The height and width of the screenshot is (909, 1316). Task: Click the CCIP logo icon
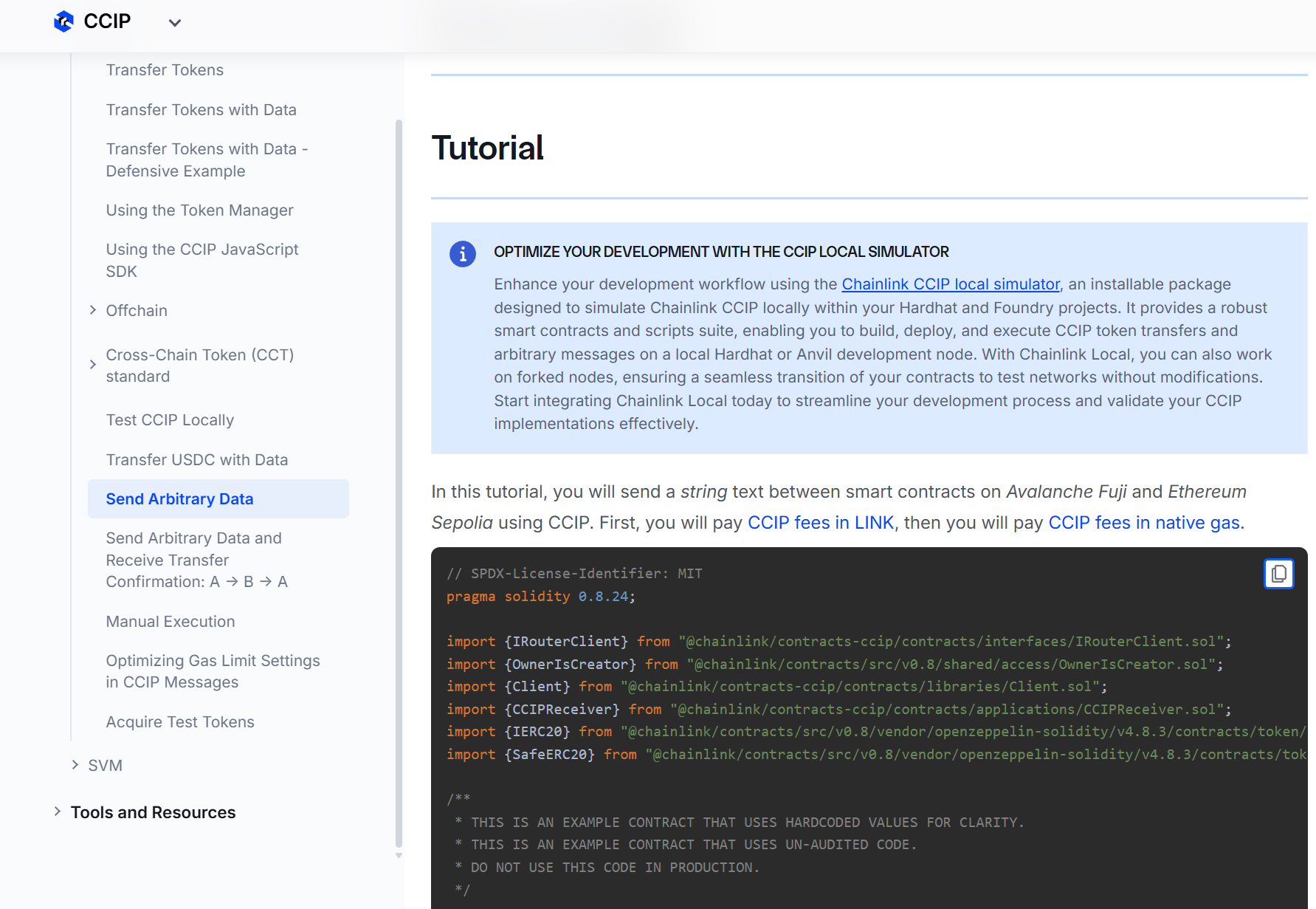[64, 21]
